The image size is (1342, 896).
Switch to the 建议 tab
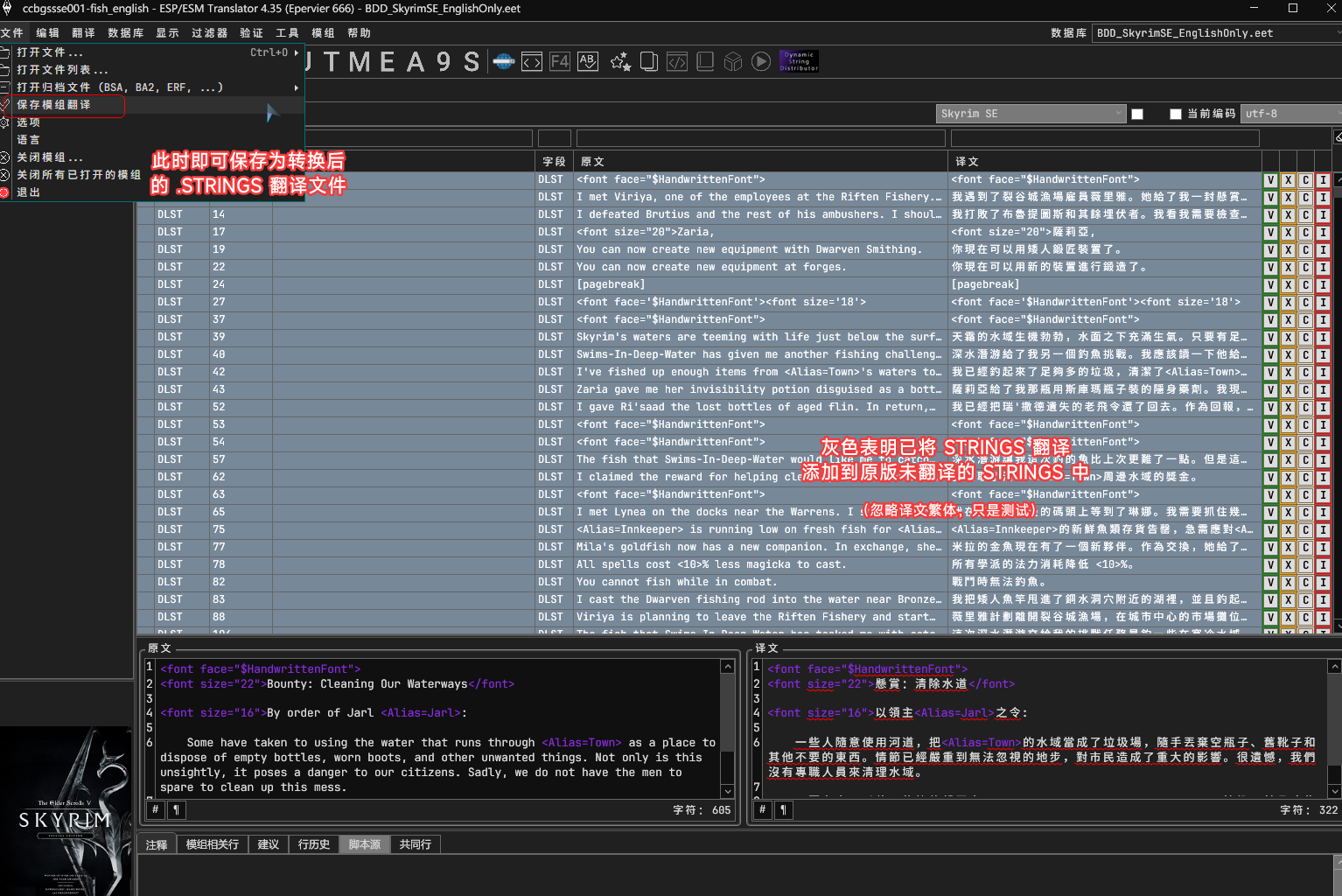(x=268, y=844)
